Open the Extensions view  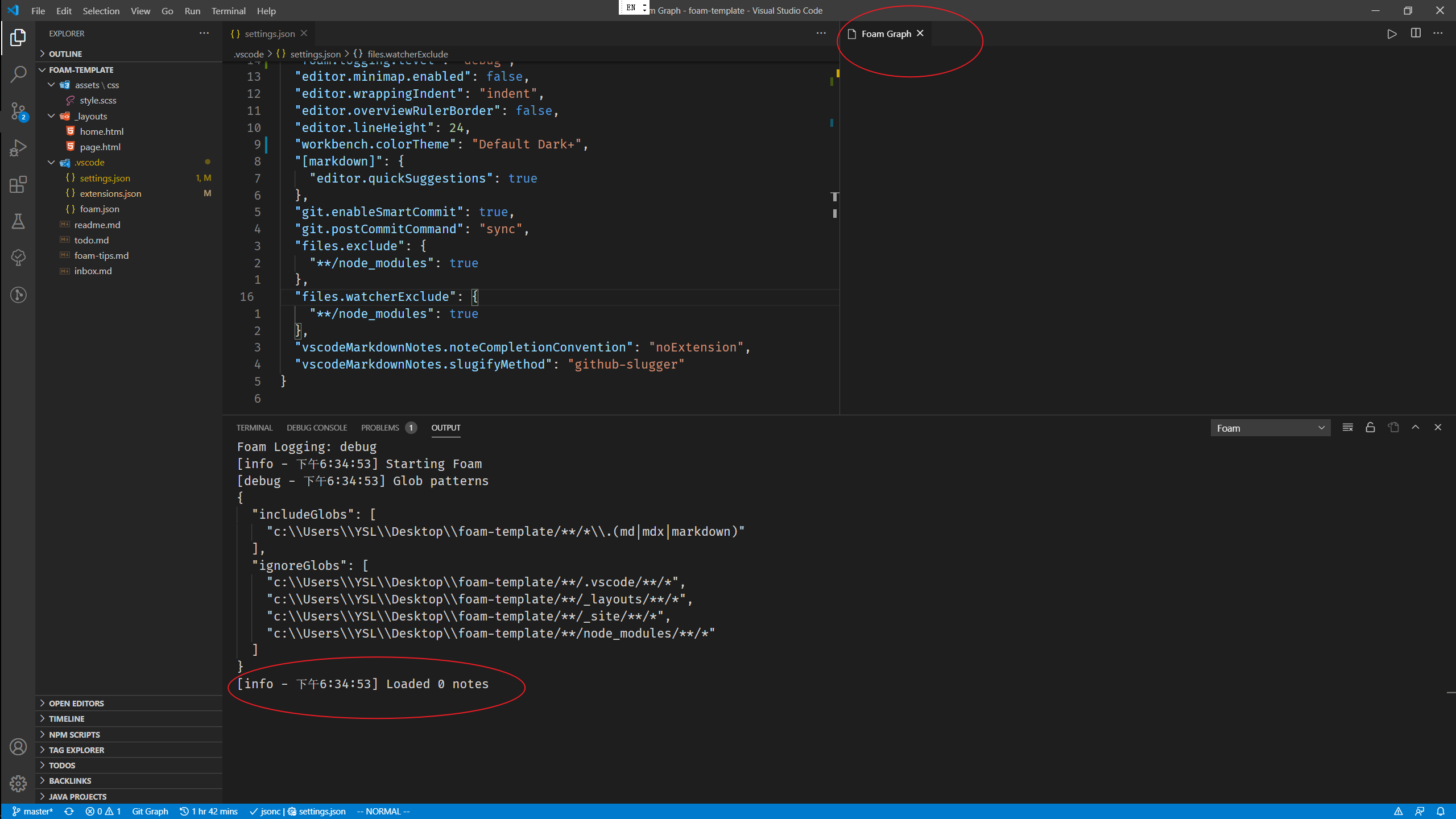pos(18,184)
